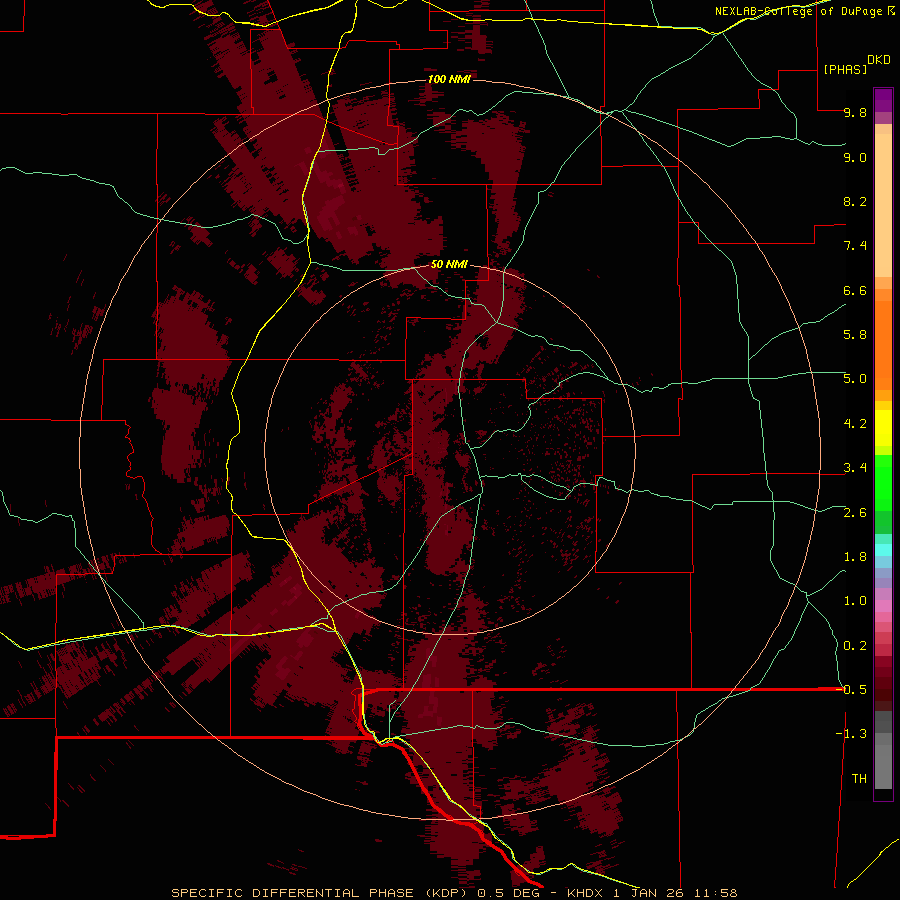Select the 1.0 value on the scale
Viewport: 900px width, 900px height.
855,601
